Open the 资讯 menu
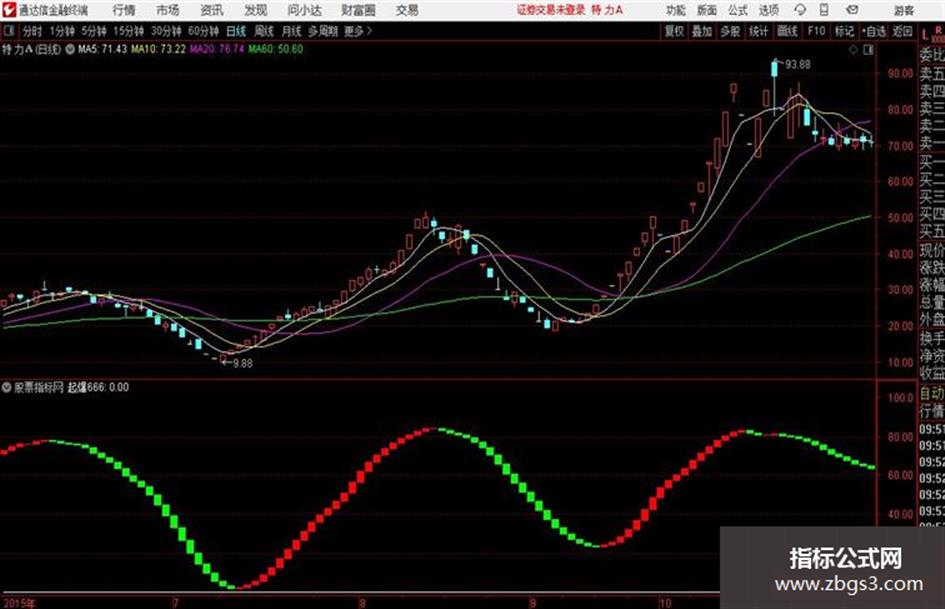 [x=212, y=10]
